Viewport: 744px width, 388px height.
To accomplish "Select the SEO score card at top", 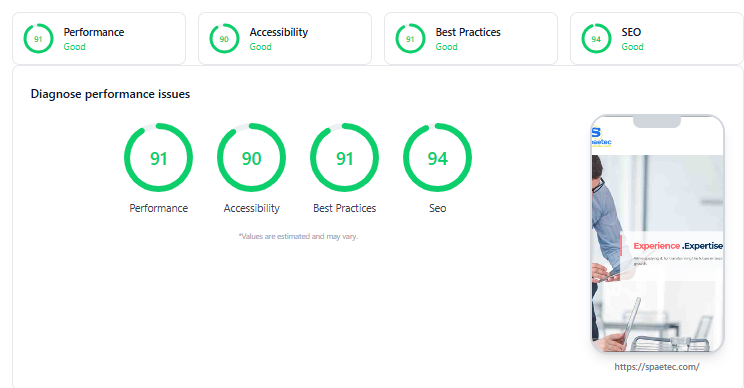I will point(657,38).
